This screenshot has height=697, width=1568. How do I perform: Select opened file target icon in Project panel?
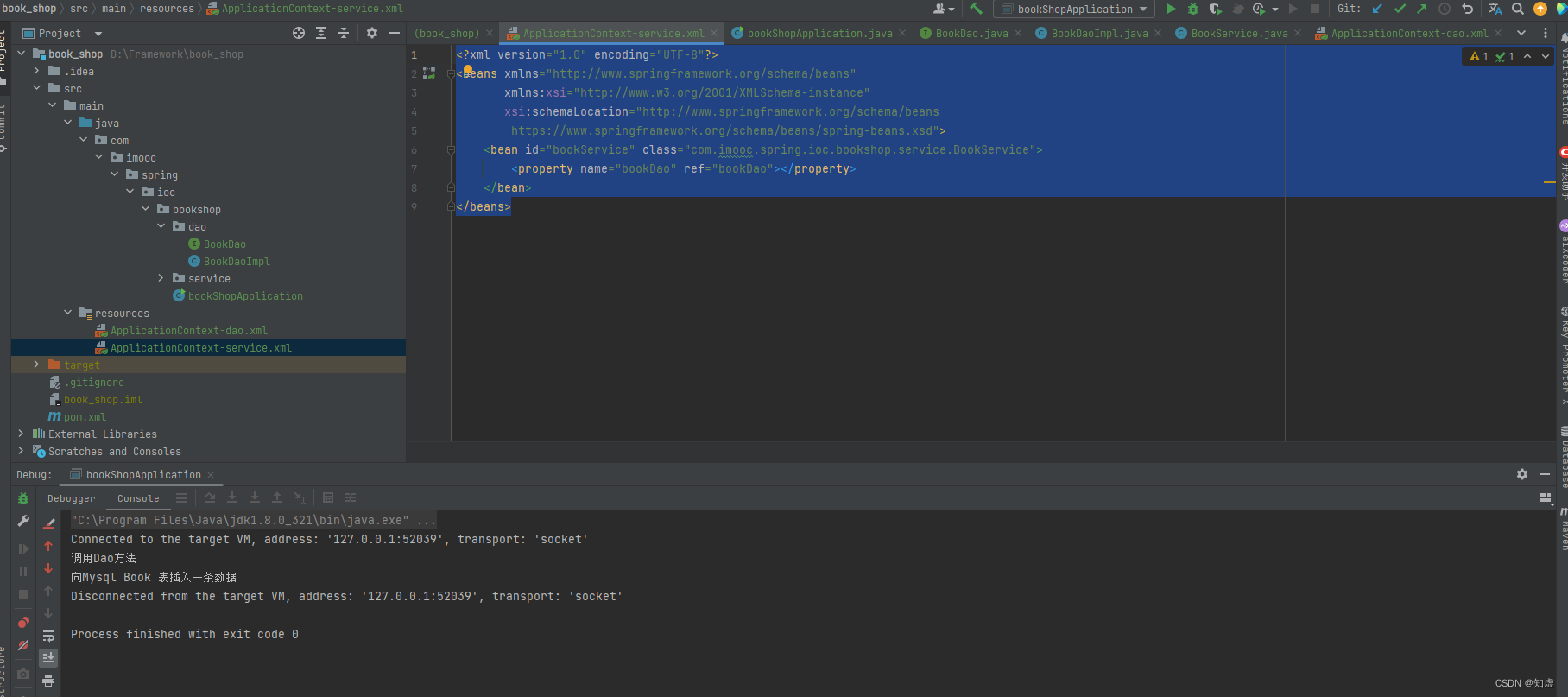point(299,33)
